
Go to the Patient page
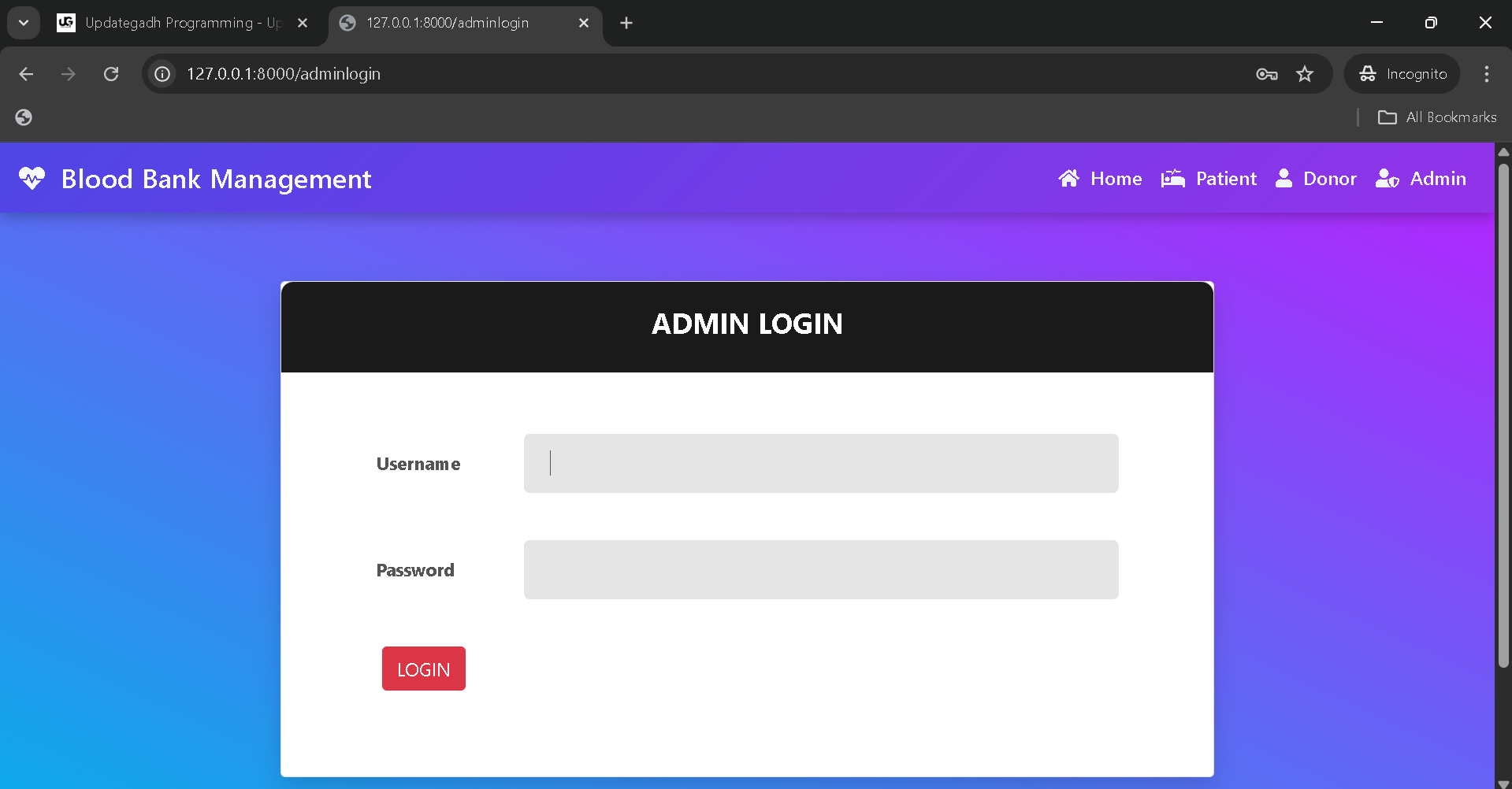[x=1209, y=179]
